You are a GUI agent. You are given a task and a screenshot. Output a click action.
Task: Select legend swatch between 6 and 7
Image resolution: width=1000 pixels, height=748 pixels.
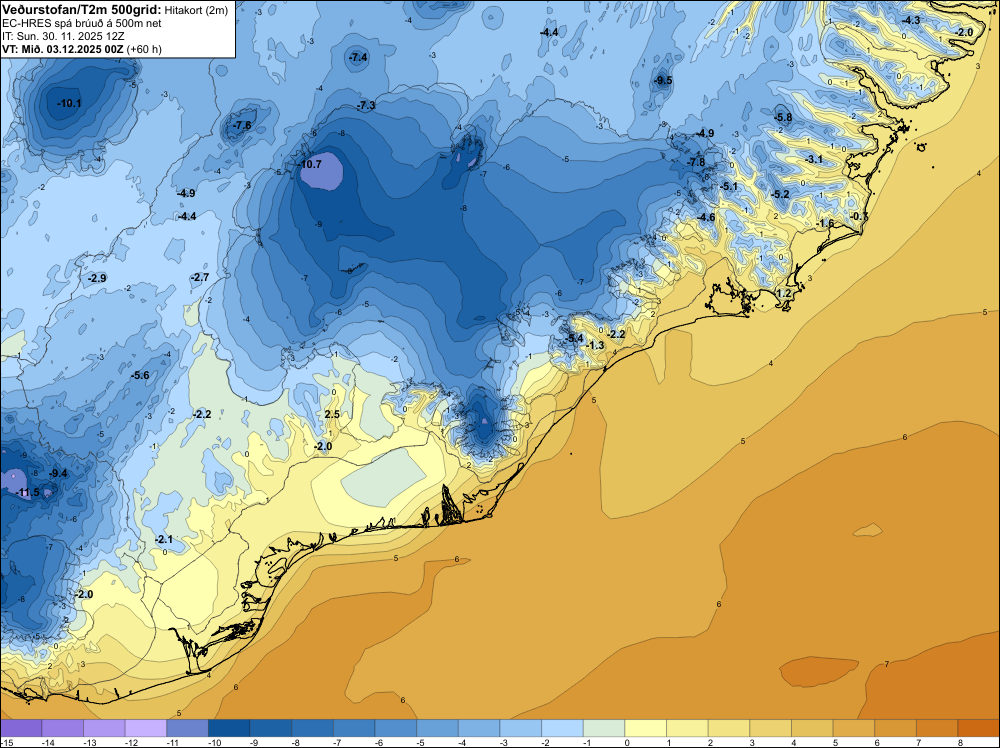pyautogui.click(x=896, y=728)
